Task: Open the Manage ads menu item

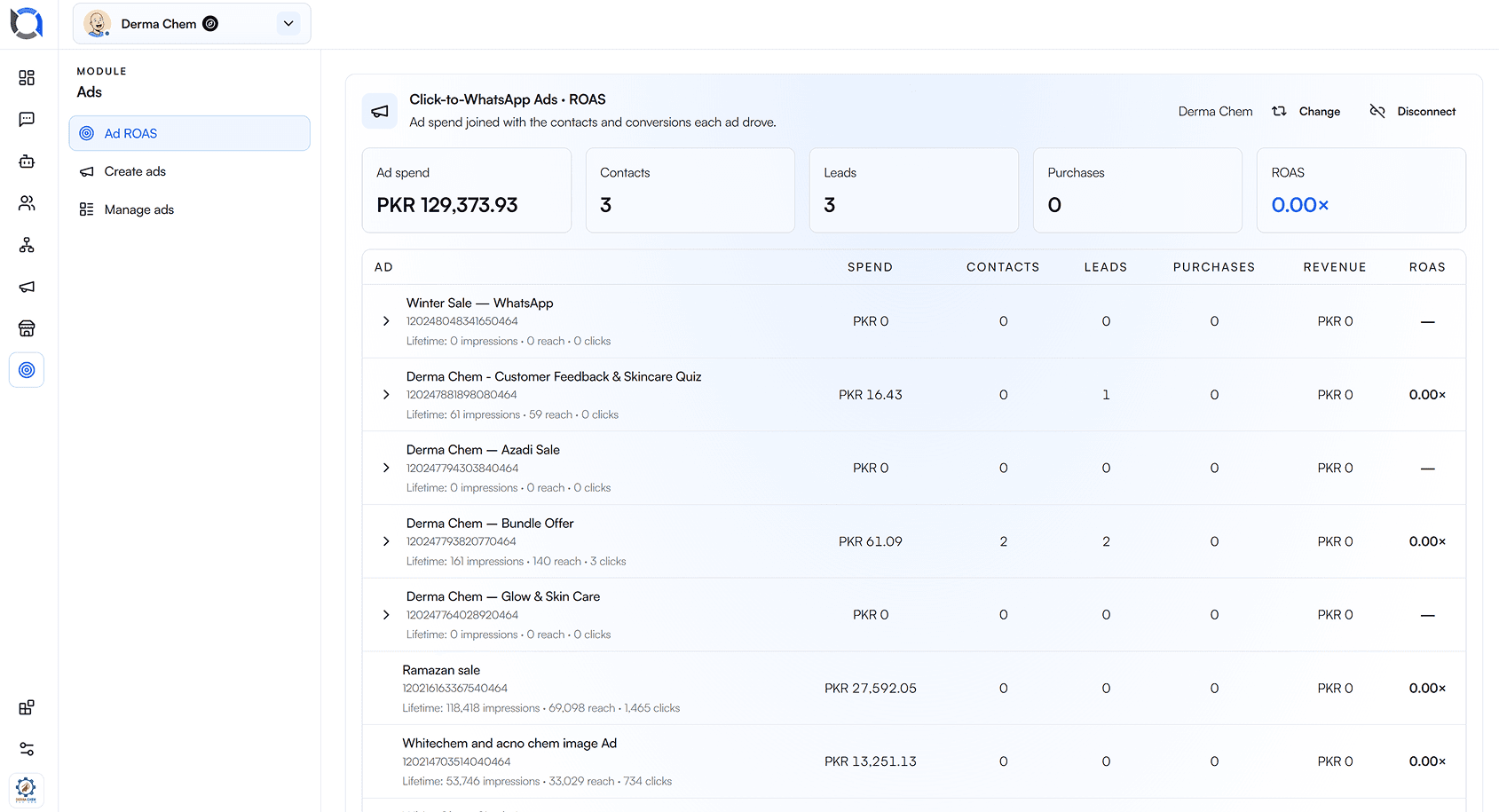Action: [189, 209]
